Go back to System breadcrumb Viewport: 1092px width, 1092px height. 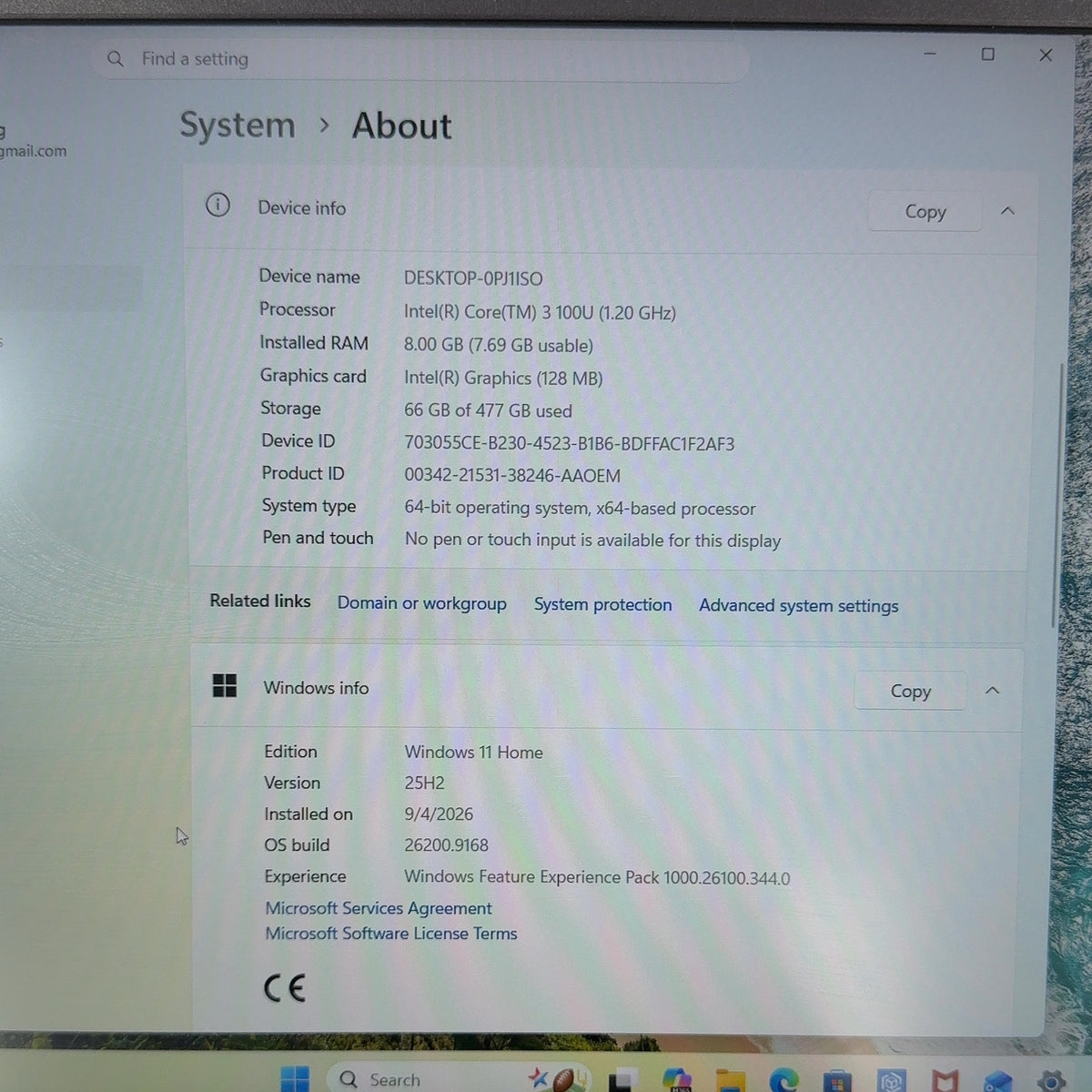pos(238,125)
